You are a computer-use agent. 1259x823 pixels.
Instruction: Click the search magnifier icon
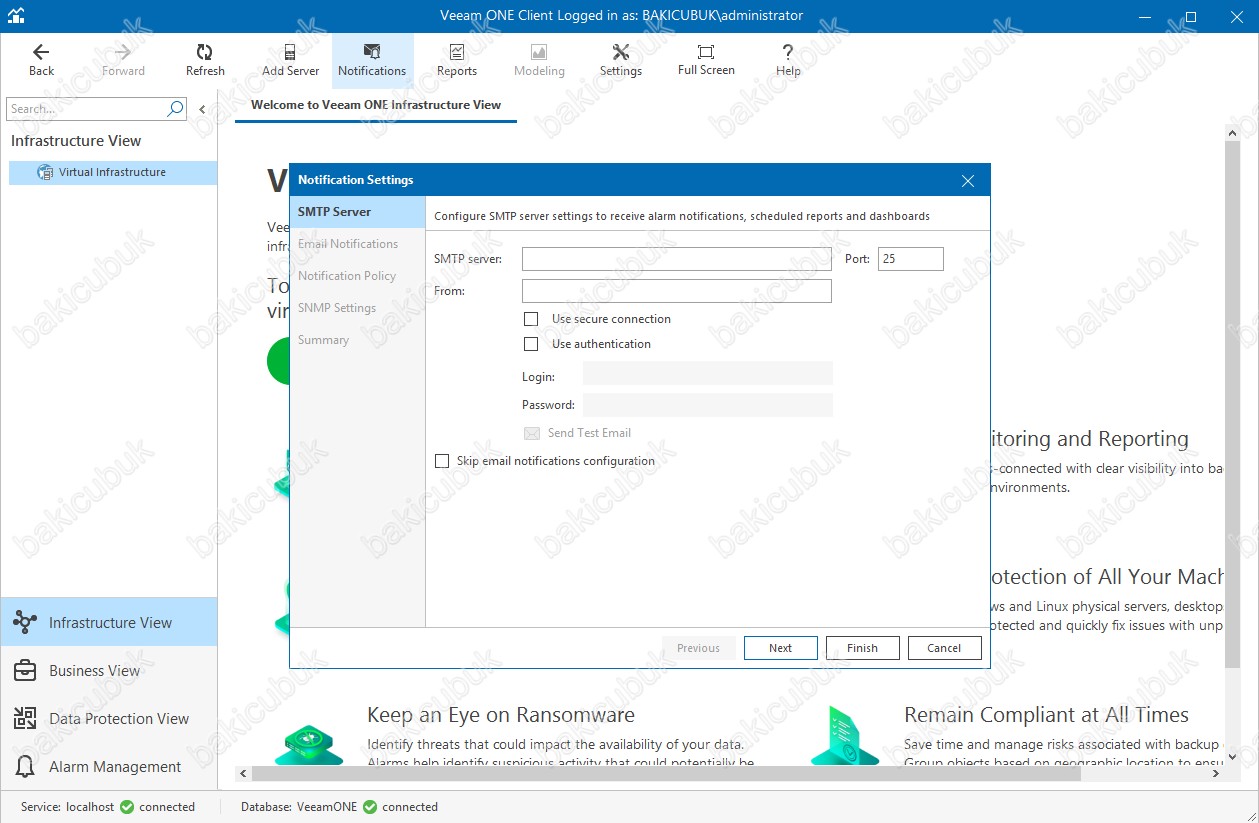click(x=175, y=108)
